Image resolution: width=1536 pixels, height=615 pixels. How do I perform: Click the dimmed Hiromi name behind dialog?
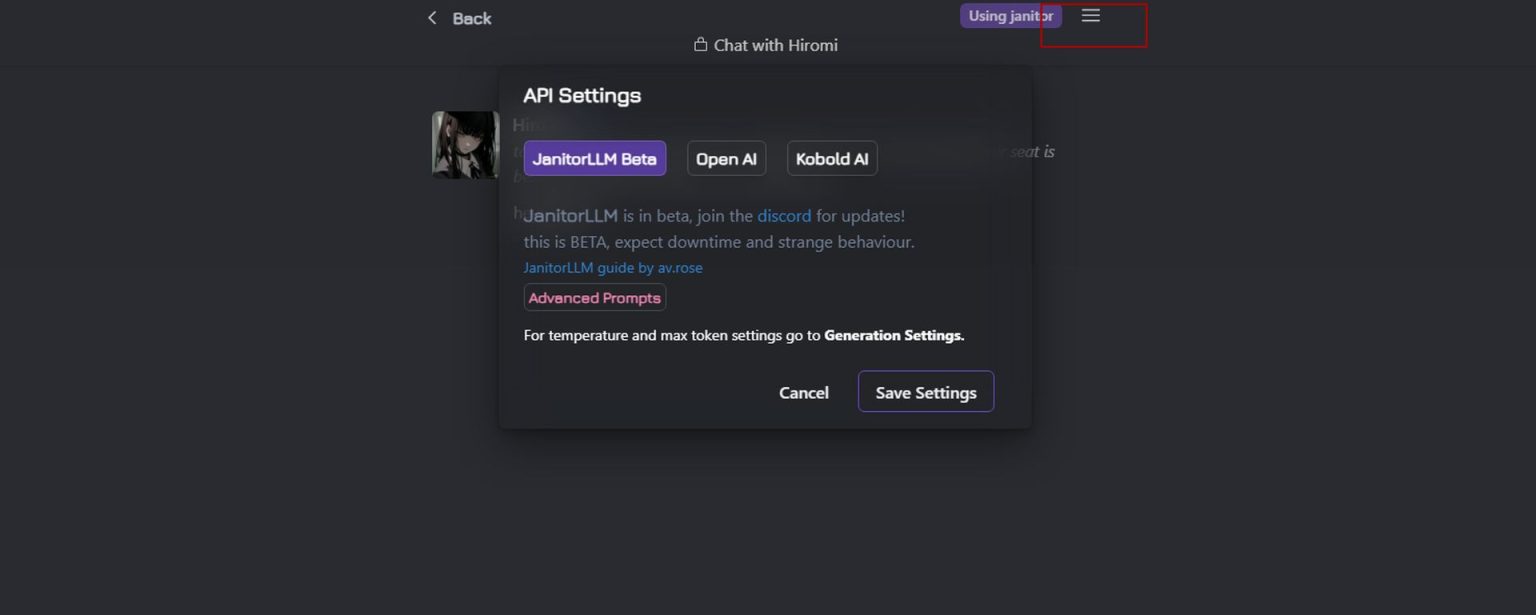pos(520,125)
